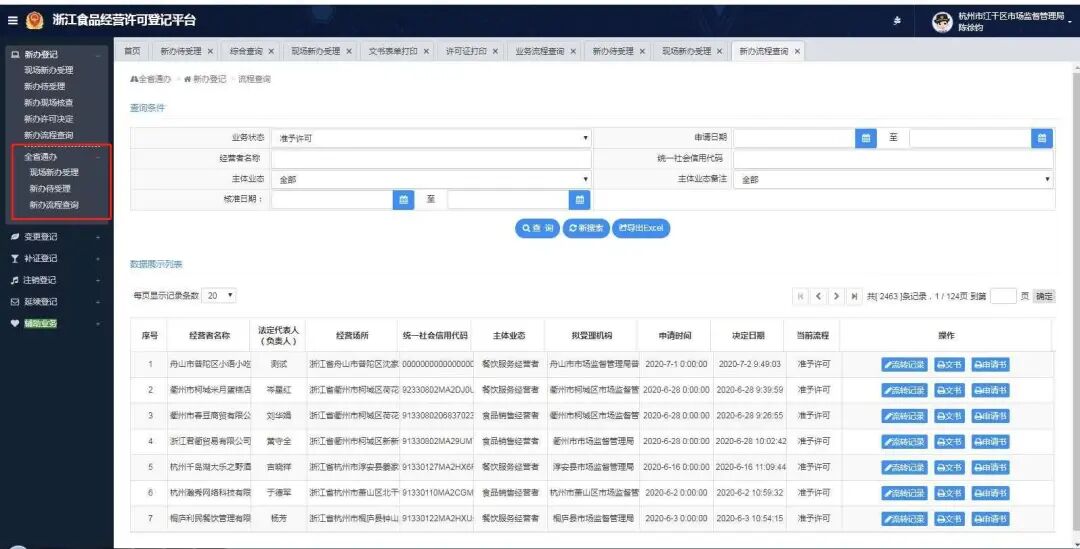Go to the previous page of results
The image size is (1080, 549).
click(818, 296)
